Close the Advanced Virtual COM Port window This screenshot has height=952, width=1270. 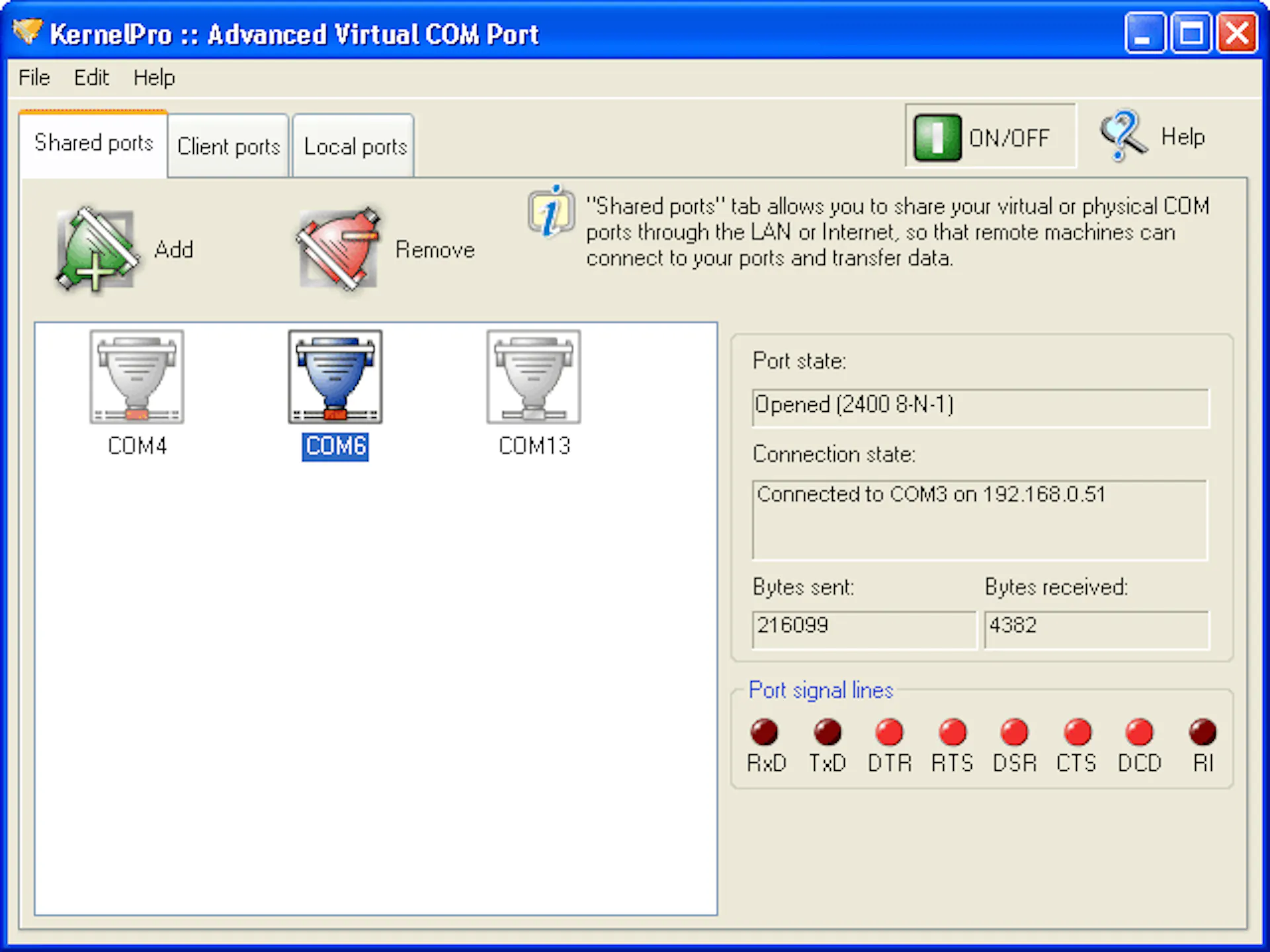(x=1238, y=32)
